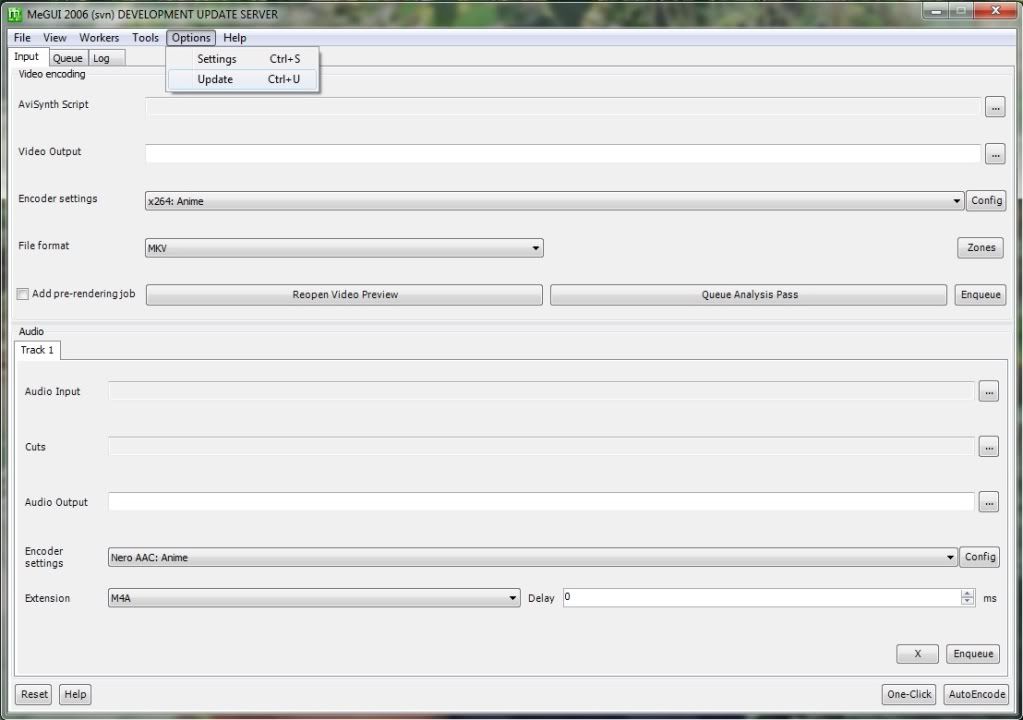Open the Help menu
This screenshot has width=1023, height=720.
click(235, 38)
